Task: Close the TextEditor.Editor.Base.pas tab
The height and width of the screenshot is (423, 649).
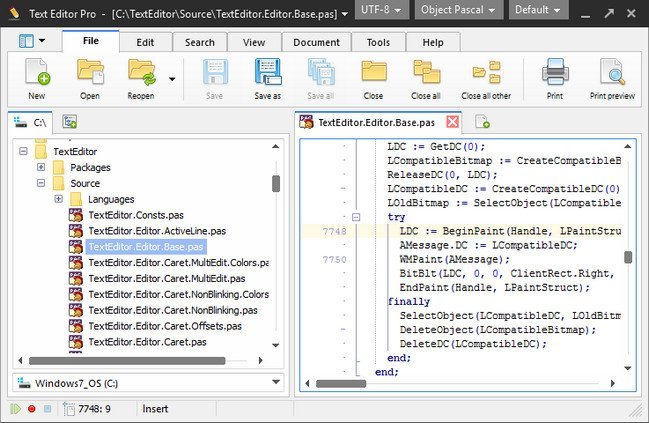Action: click(452, 122)
